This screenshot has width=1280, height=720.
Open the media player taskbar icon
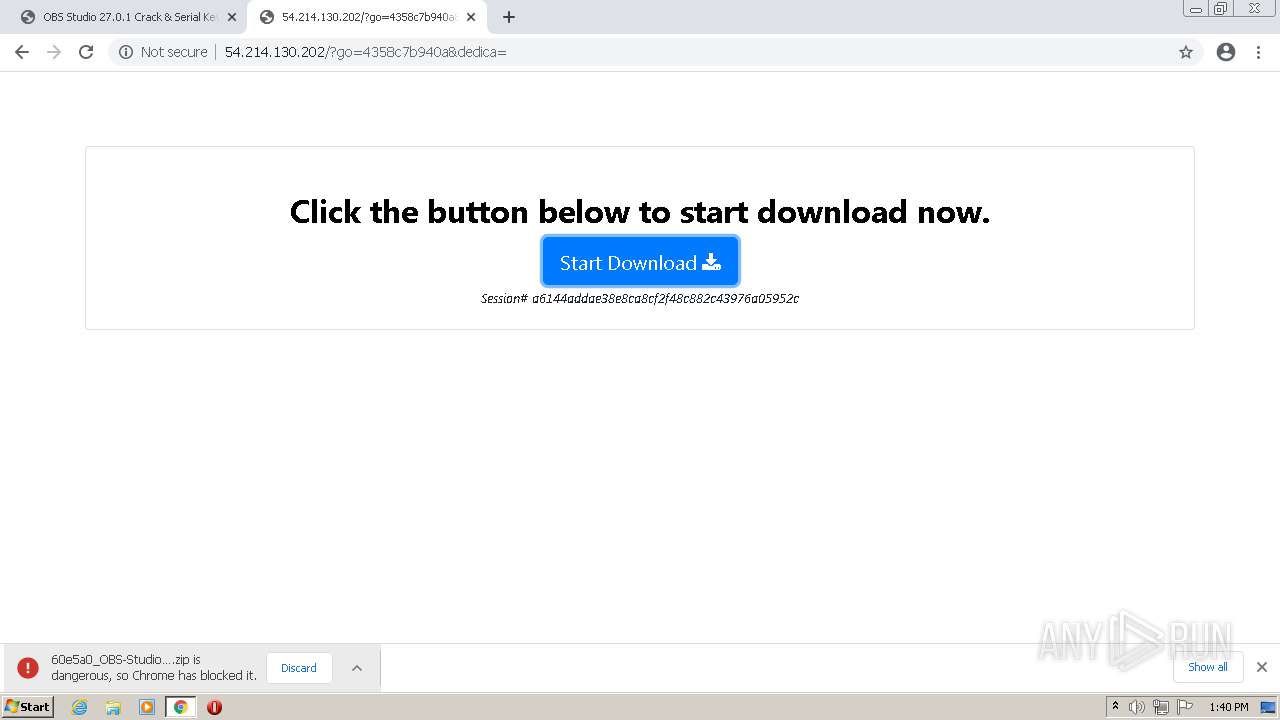click(147, 707)
